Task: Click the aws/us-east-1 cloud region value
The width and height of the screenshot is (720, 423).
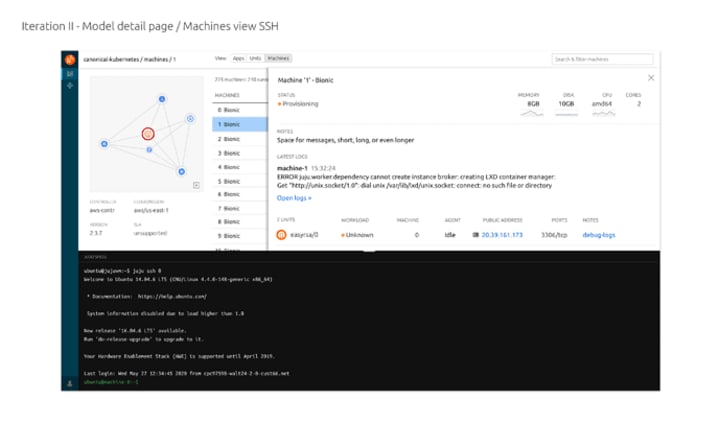Action: click(x=151, y=210)
